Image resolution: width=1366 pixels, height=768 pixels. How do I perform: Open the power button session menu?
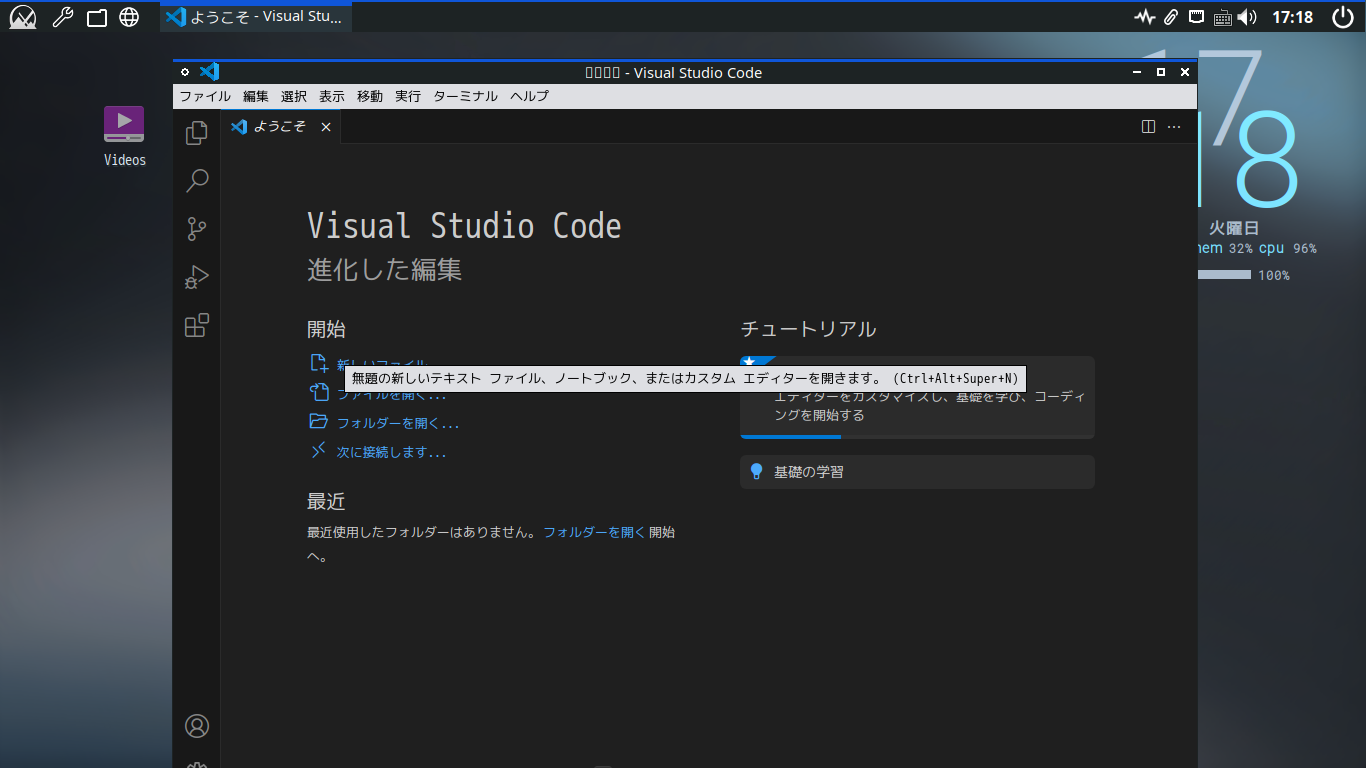tap(1343, 17)
